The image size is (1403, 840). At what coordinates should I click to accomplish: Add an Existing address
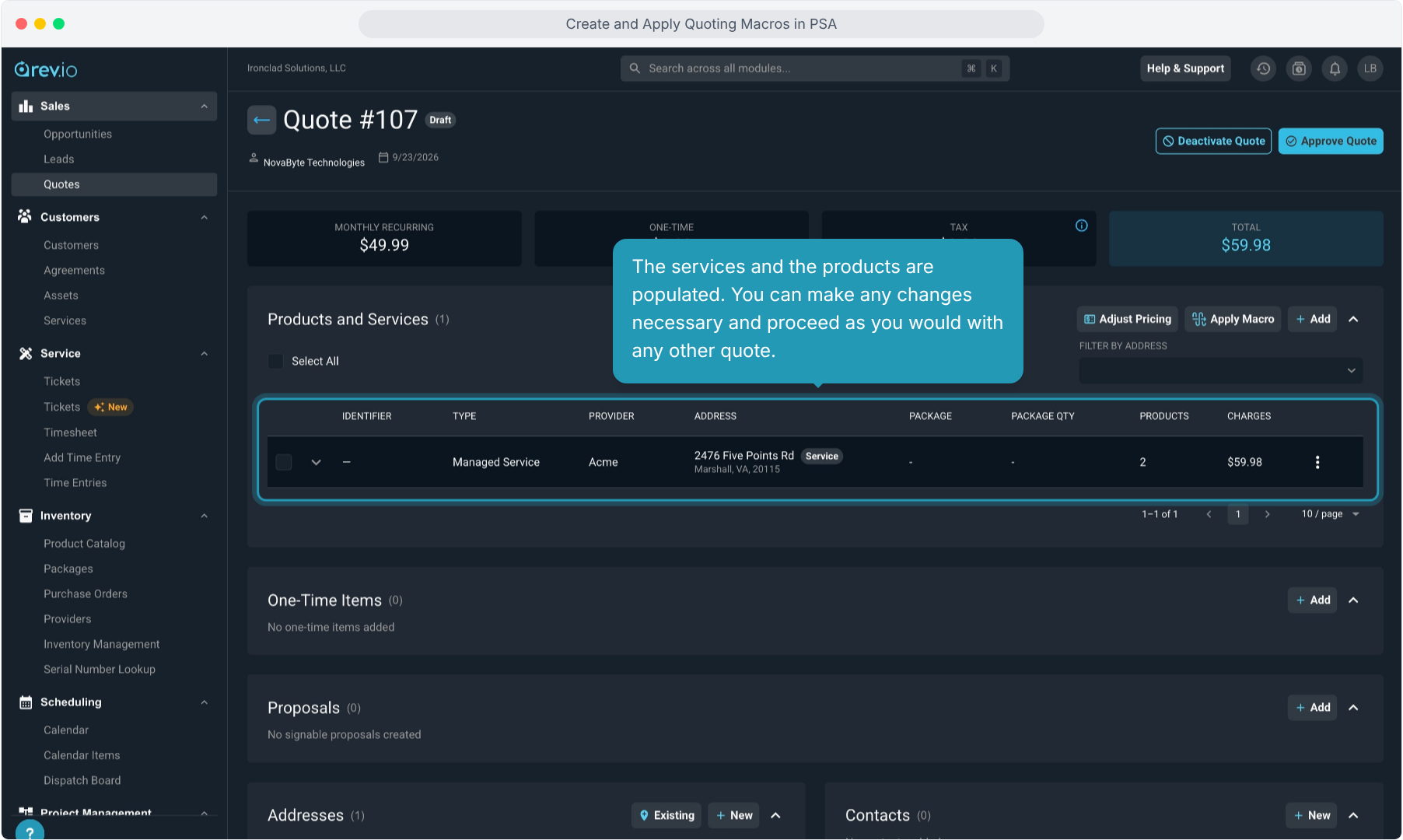667,815
